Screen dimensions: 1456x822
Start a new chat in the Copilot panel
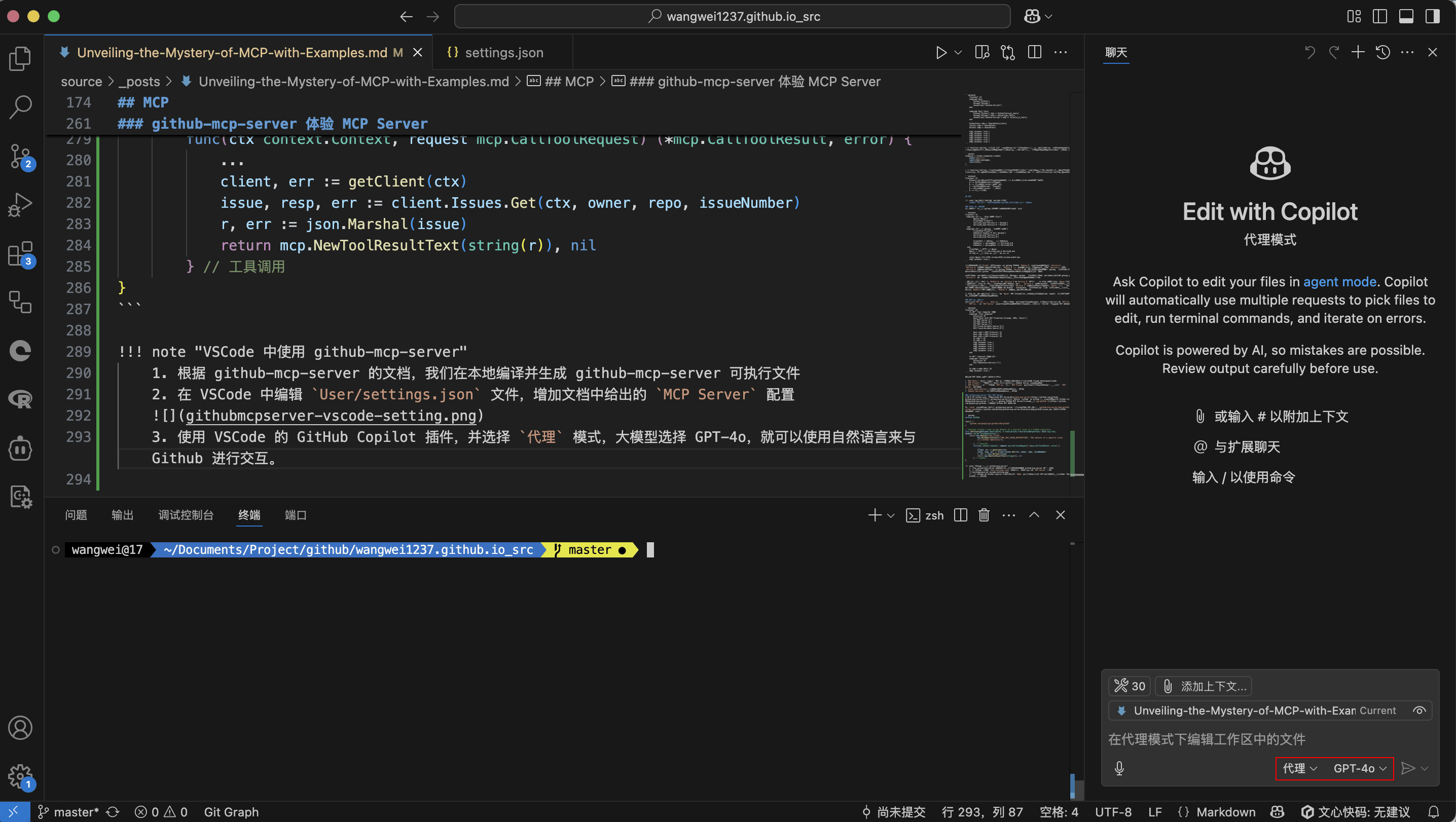pos(1358,53)
